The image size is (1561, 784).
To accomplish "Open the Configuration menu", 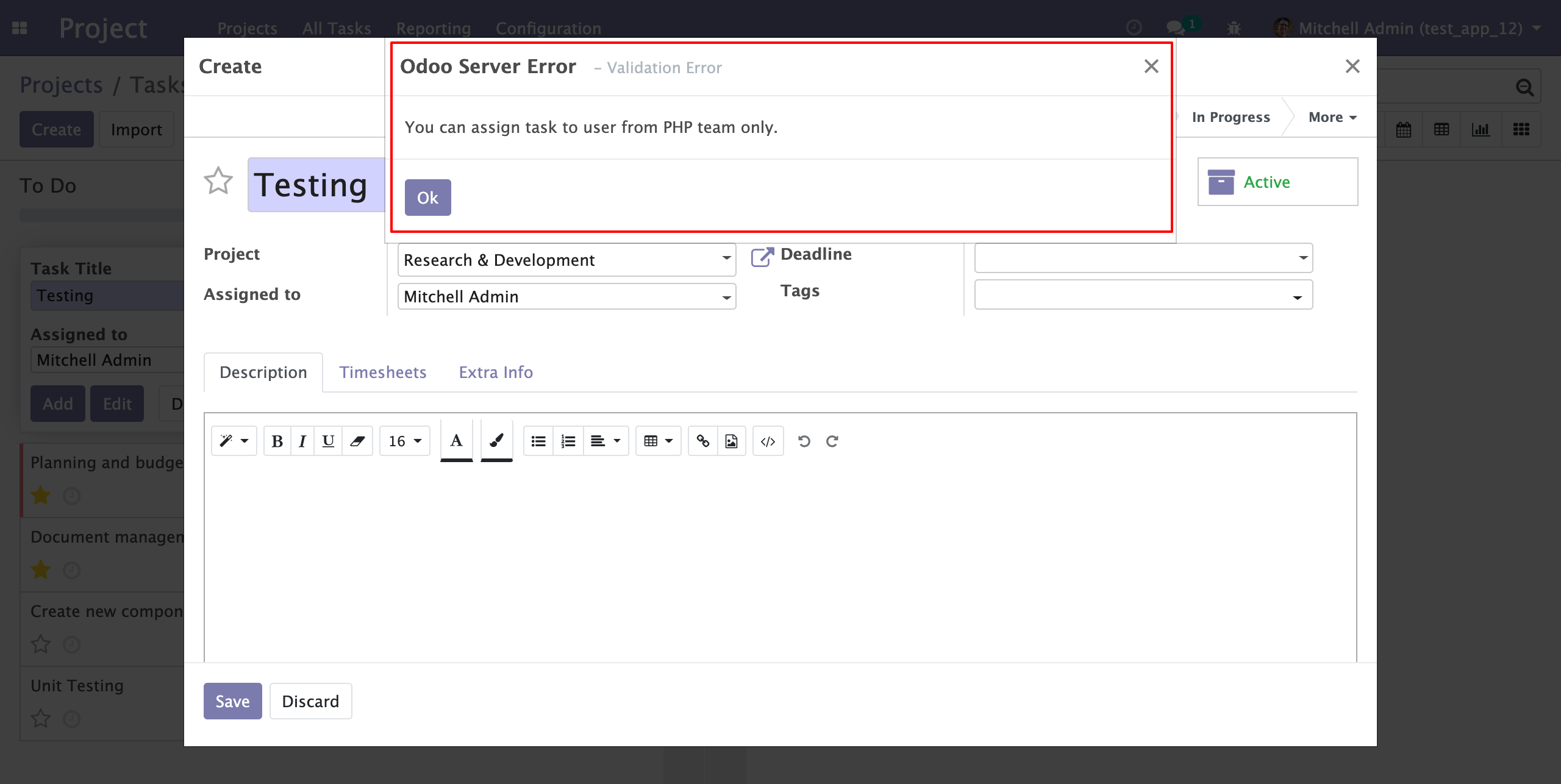I will (x=548, y=28).
